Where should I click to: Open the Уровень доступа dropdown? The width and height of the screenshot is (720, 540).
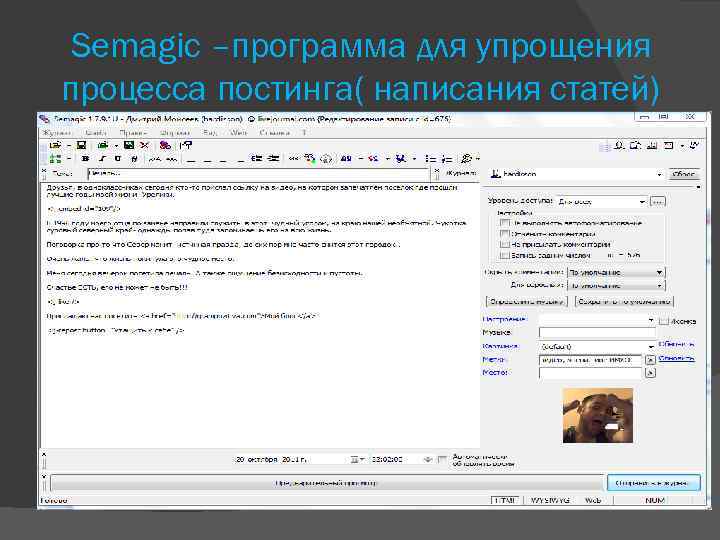point(602,202)
